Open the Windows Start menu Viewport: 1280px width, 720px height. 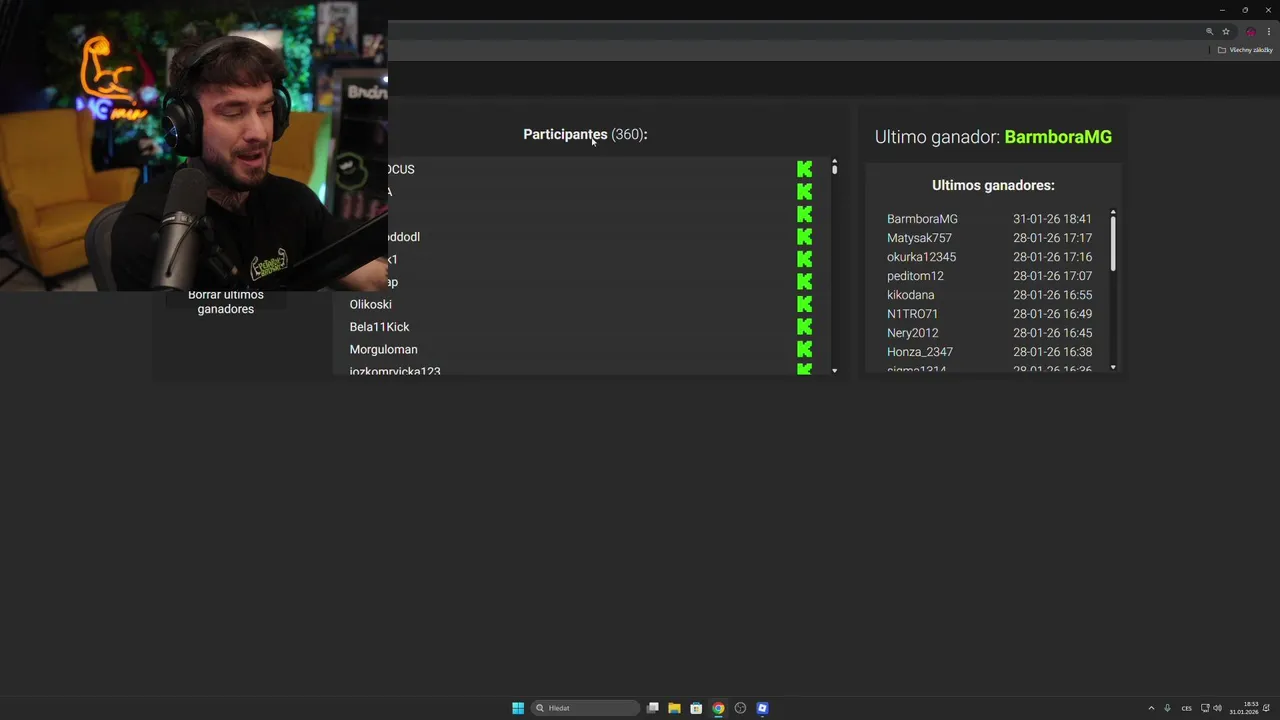pos(518,708)
